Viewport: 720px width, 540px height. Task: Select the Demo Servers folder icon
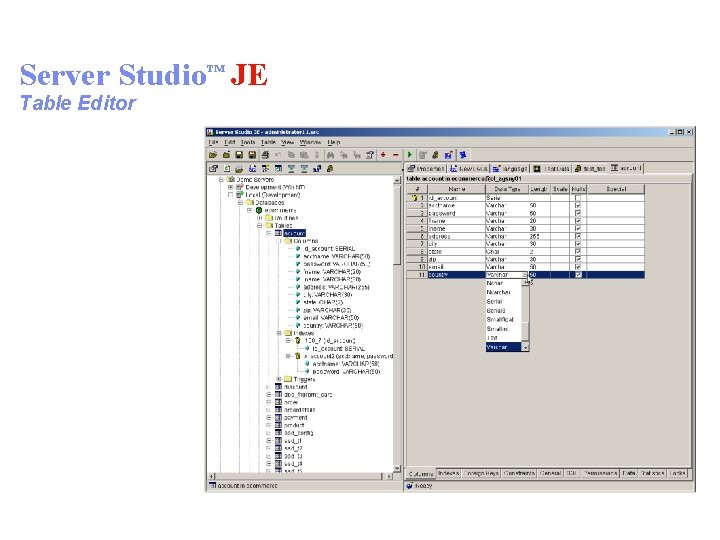[231, 180]
